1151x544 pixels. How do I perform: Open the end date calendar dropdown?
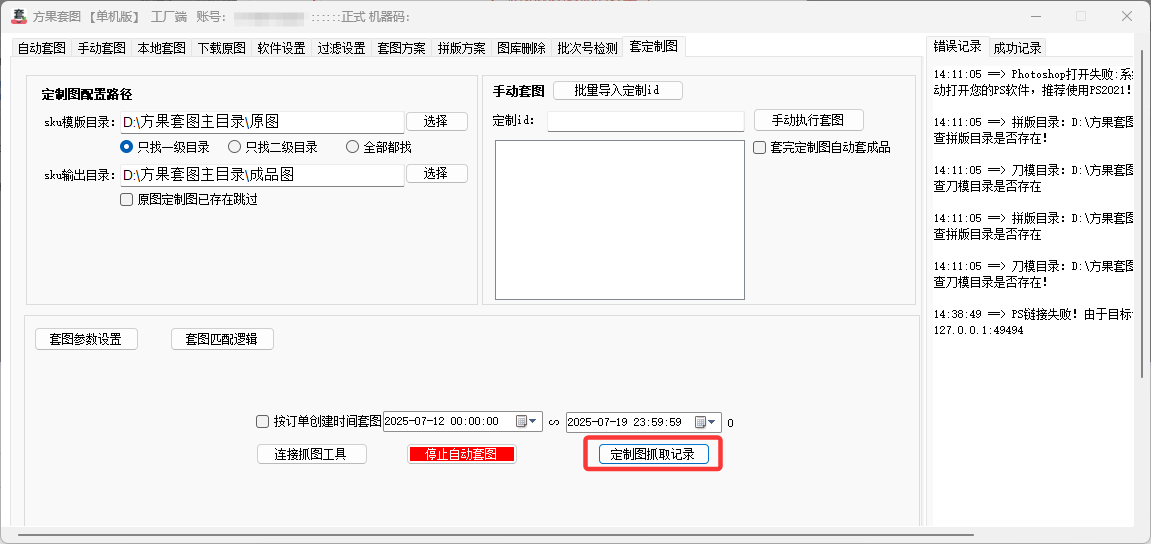click(x=707, y=421)
